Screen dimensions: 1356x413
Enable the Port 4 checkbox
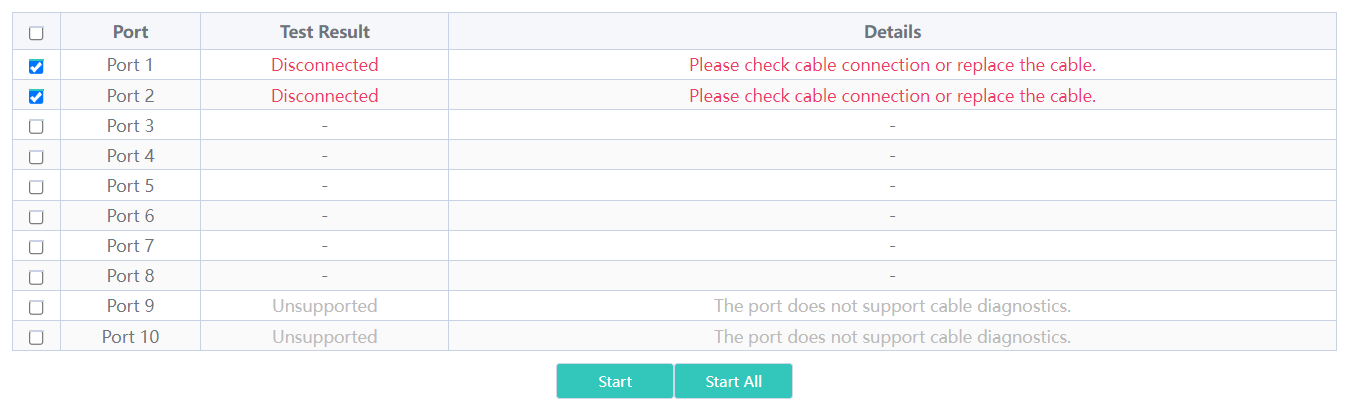(x=36, y=157)
